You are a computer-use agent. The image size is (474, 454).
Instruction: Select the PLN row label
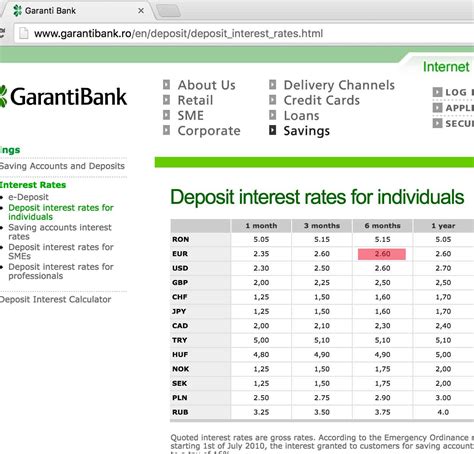pos(180,398)
